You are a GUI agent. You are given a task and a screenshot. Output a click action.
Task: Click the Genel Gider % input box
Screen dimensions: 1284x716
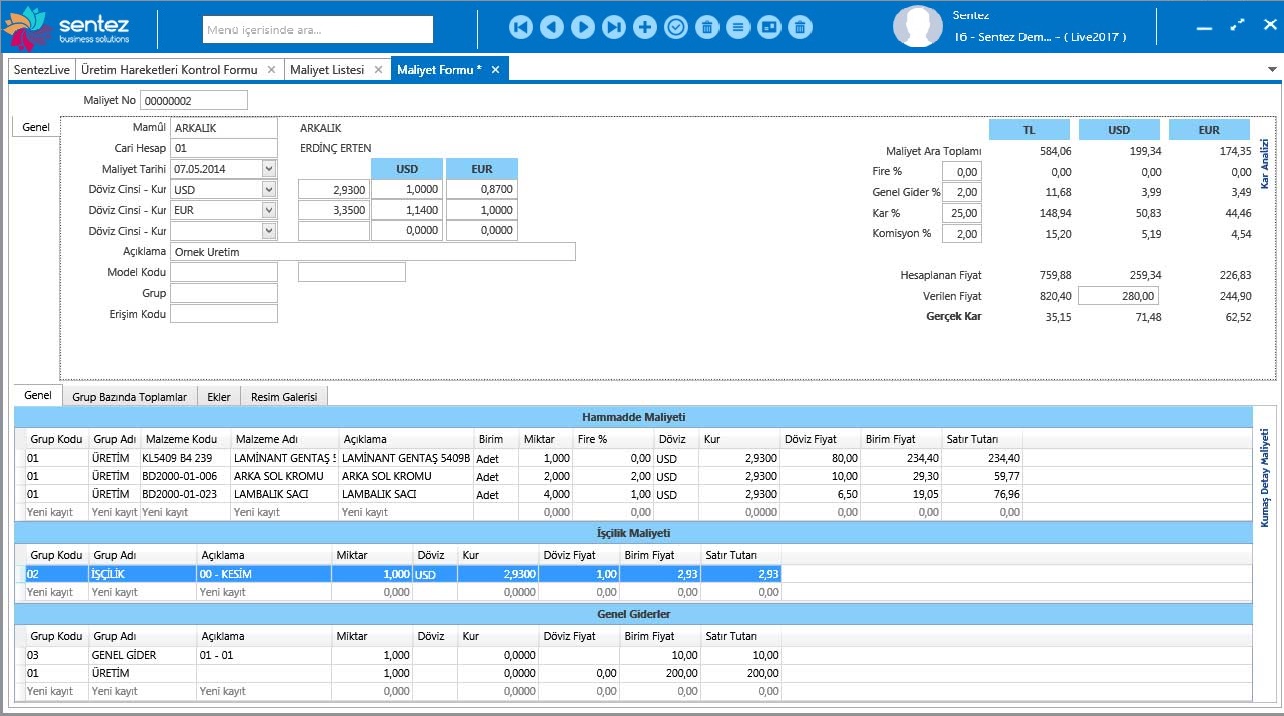[962, 192]
